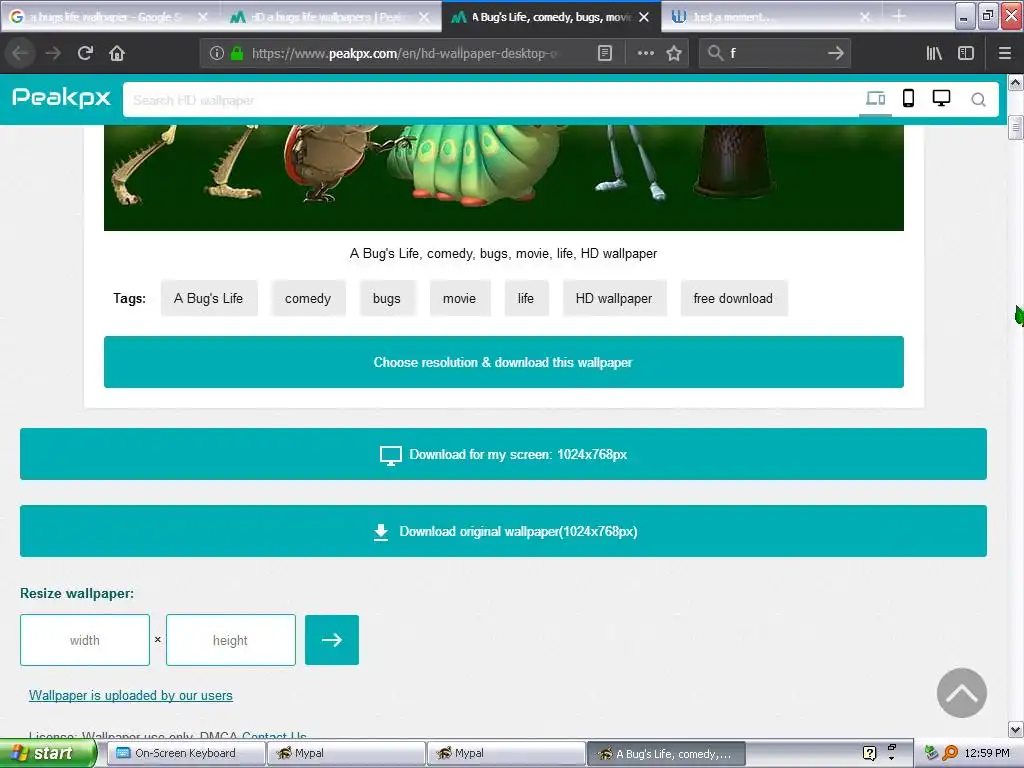Switch to the first Mypal taskbar window
Screen dimensions: 1024x768
(x=346, y=753)
